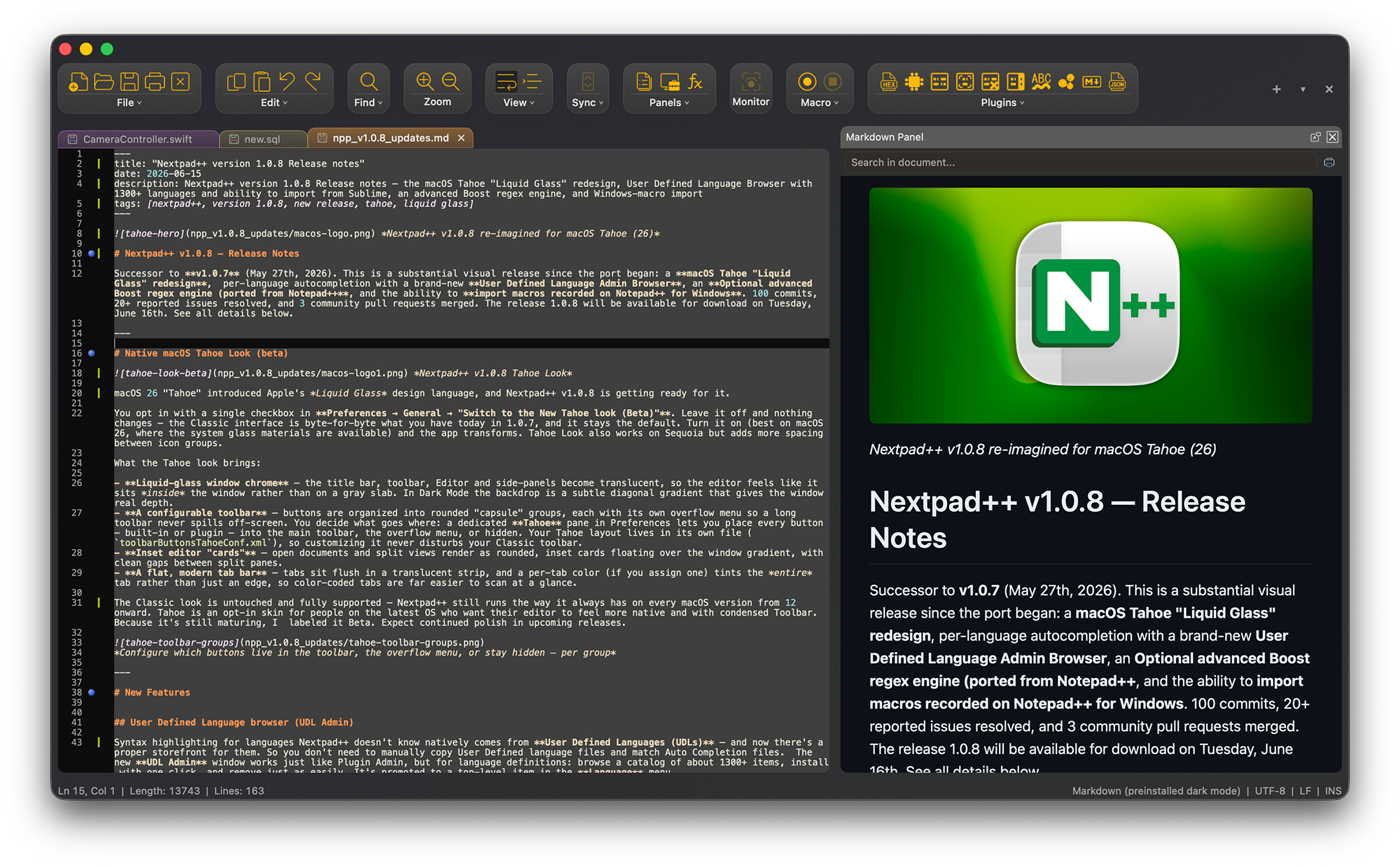Toggle the bookmark on line 10

(x=91, y=254)
